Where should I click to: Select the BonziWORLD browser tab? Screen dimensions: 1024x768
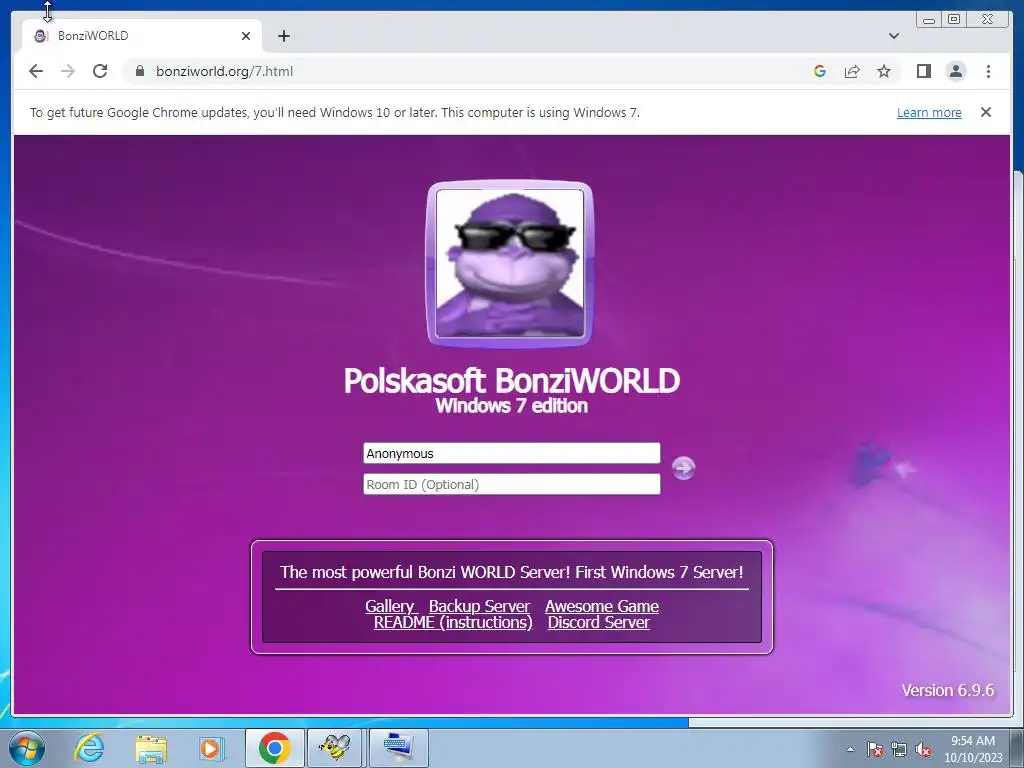click(142, 36)
